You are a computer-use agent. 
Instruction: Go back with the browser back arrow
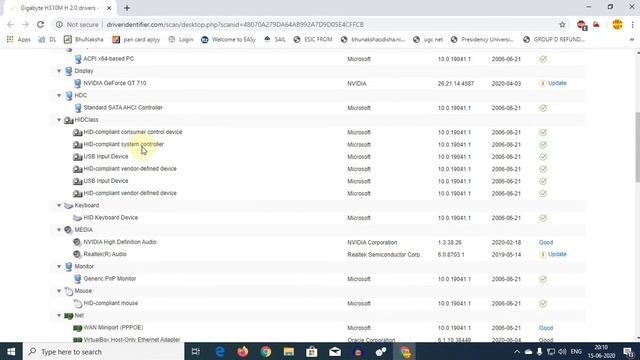pos(10,24)
